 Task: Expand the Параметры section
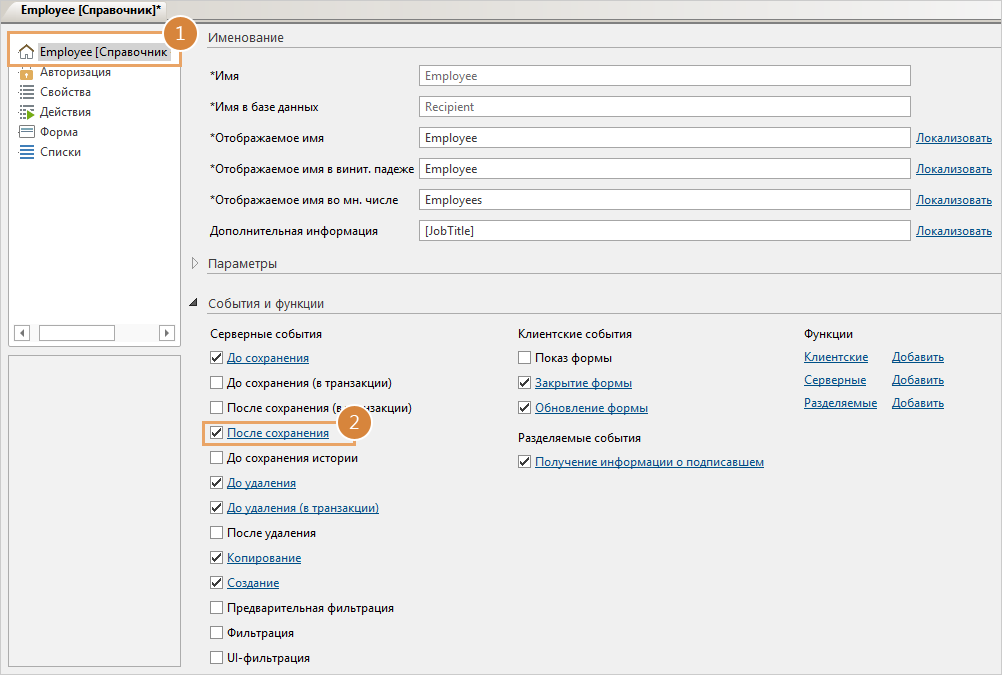[x=195, y=264]
